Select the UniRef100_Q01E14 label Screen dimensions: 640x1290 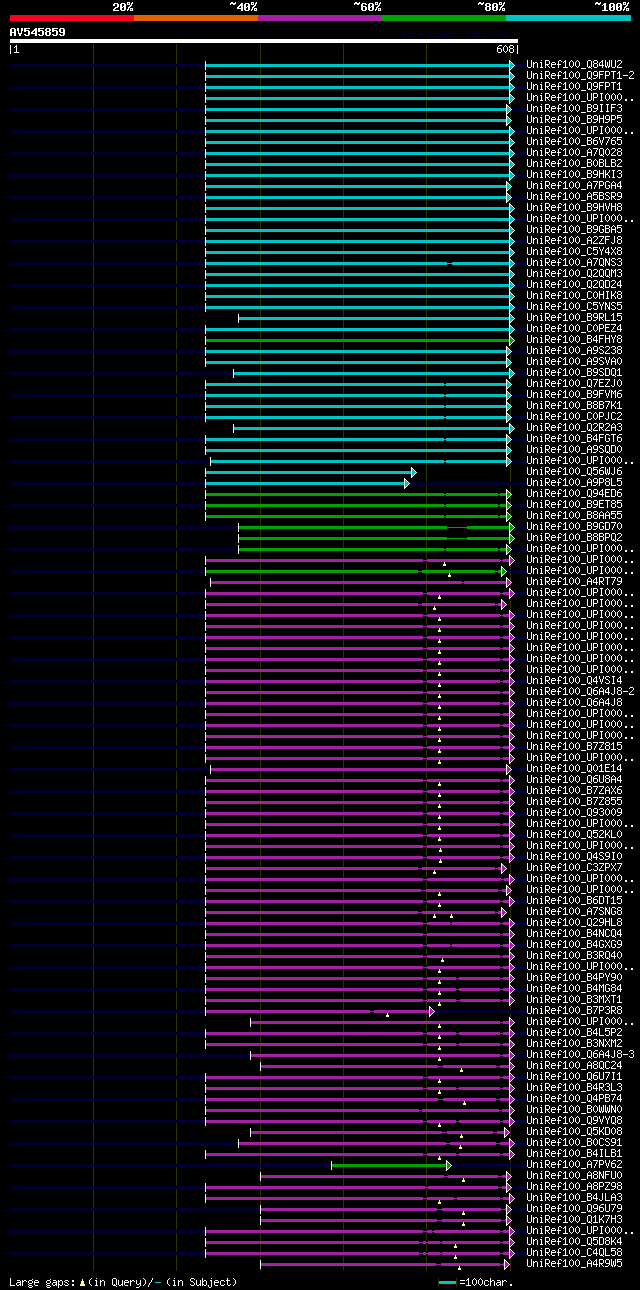[x=574, y=768]
